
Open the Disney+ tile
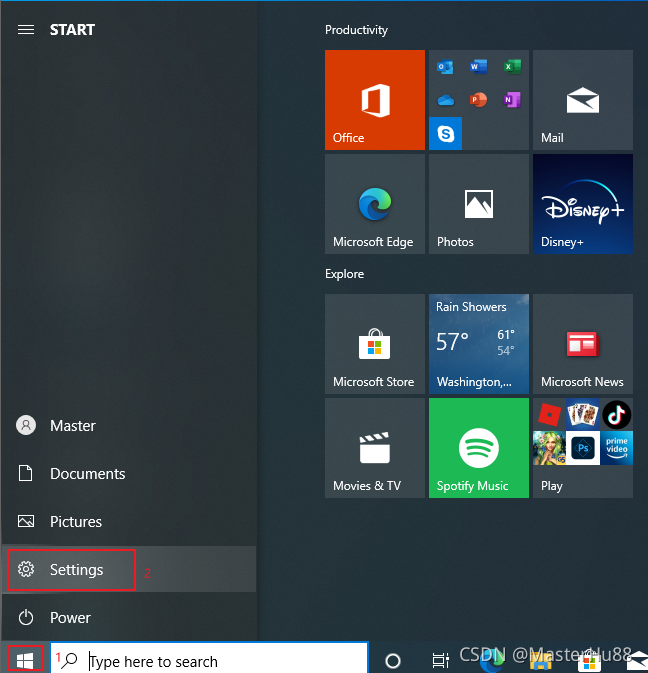(583, 204)
